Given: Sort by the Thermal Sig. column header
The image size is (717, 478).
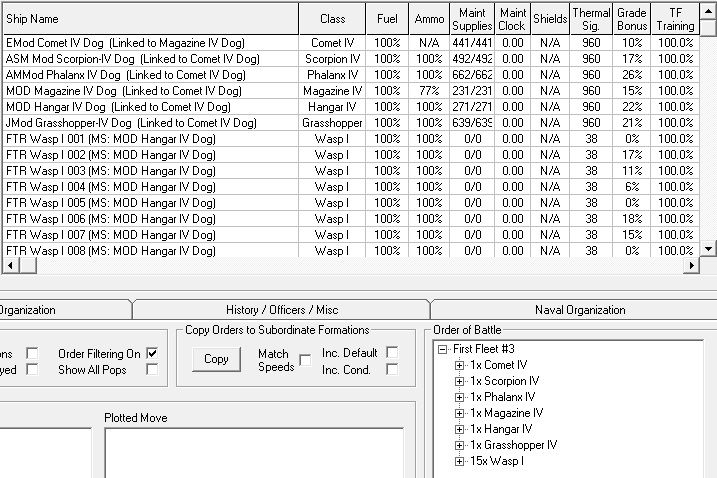Looking at the screenshot, I should click(591, 19).
